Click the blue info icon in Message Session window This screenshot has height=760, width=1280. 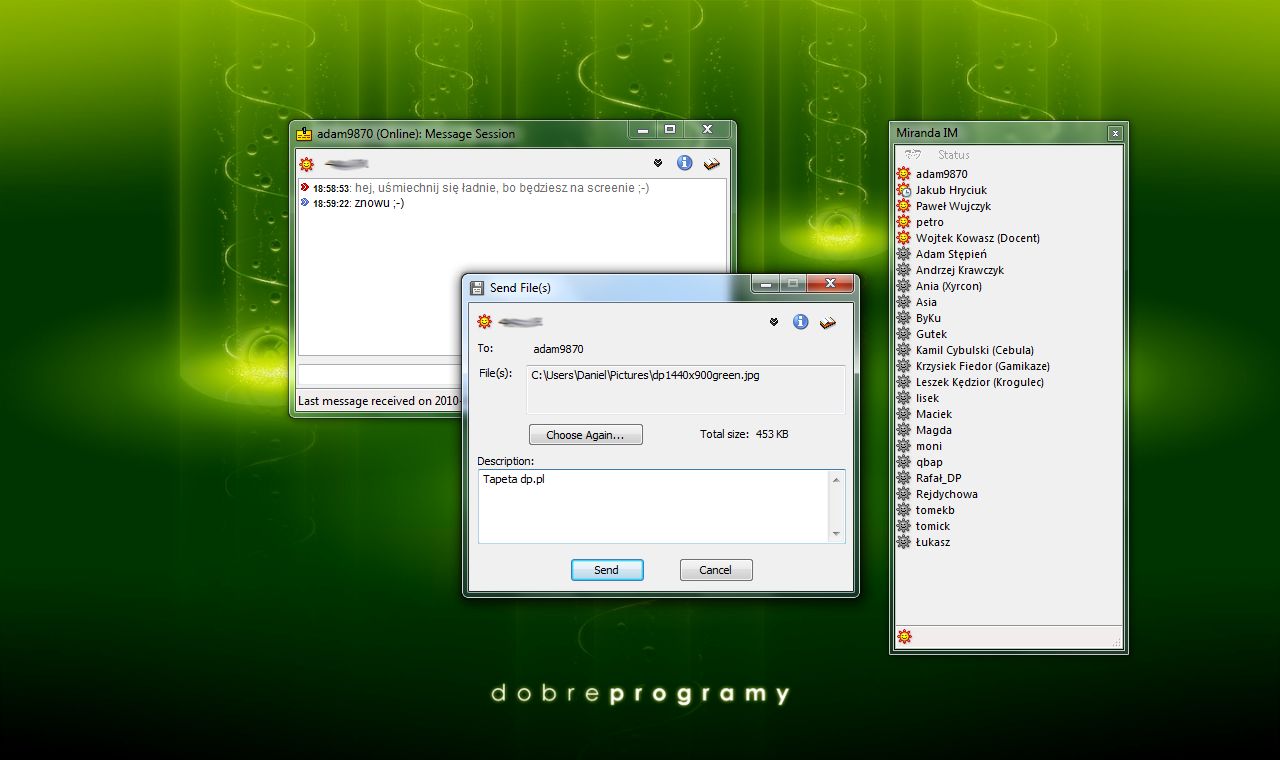coord(684,163)
